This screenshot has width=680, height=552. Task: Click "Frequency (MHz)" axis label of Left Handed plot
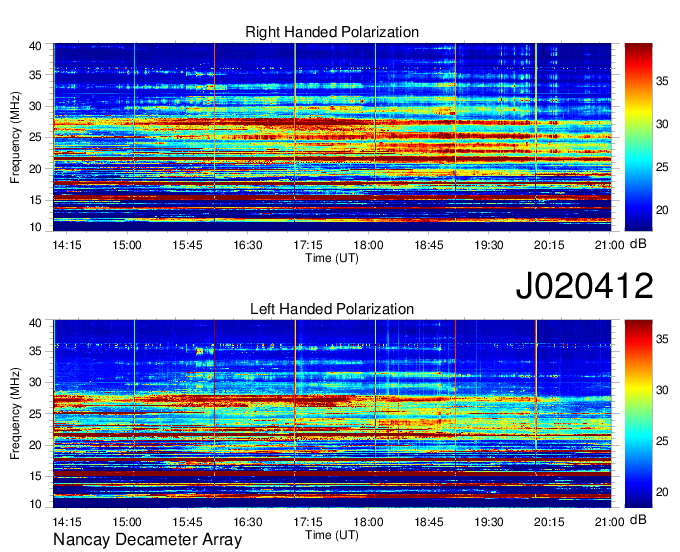15,414
